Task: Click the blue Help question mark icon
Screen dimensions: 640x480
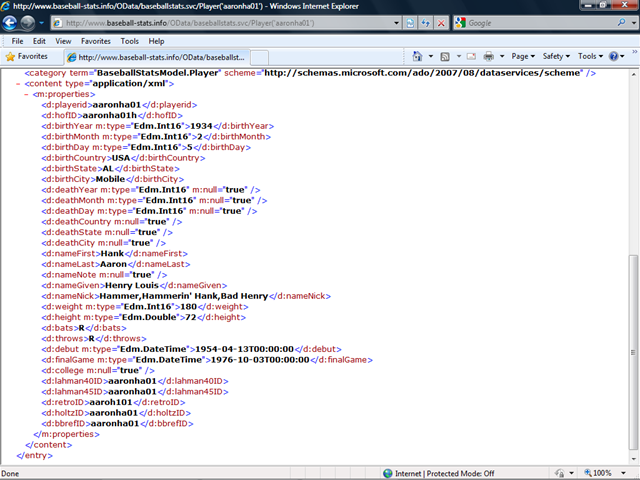Action: [613, 56]
